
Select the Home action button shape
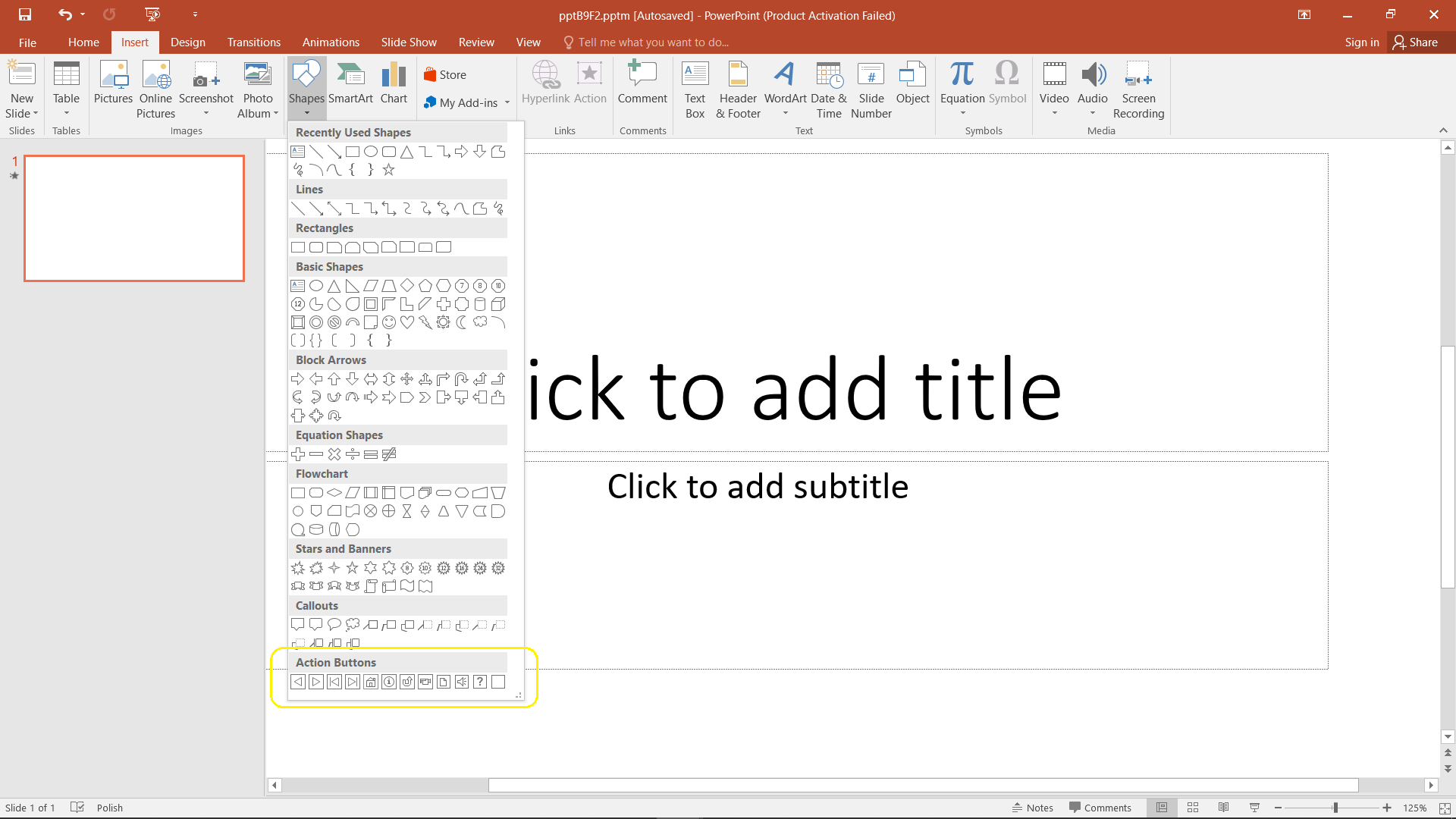point(371,682)
